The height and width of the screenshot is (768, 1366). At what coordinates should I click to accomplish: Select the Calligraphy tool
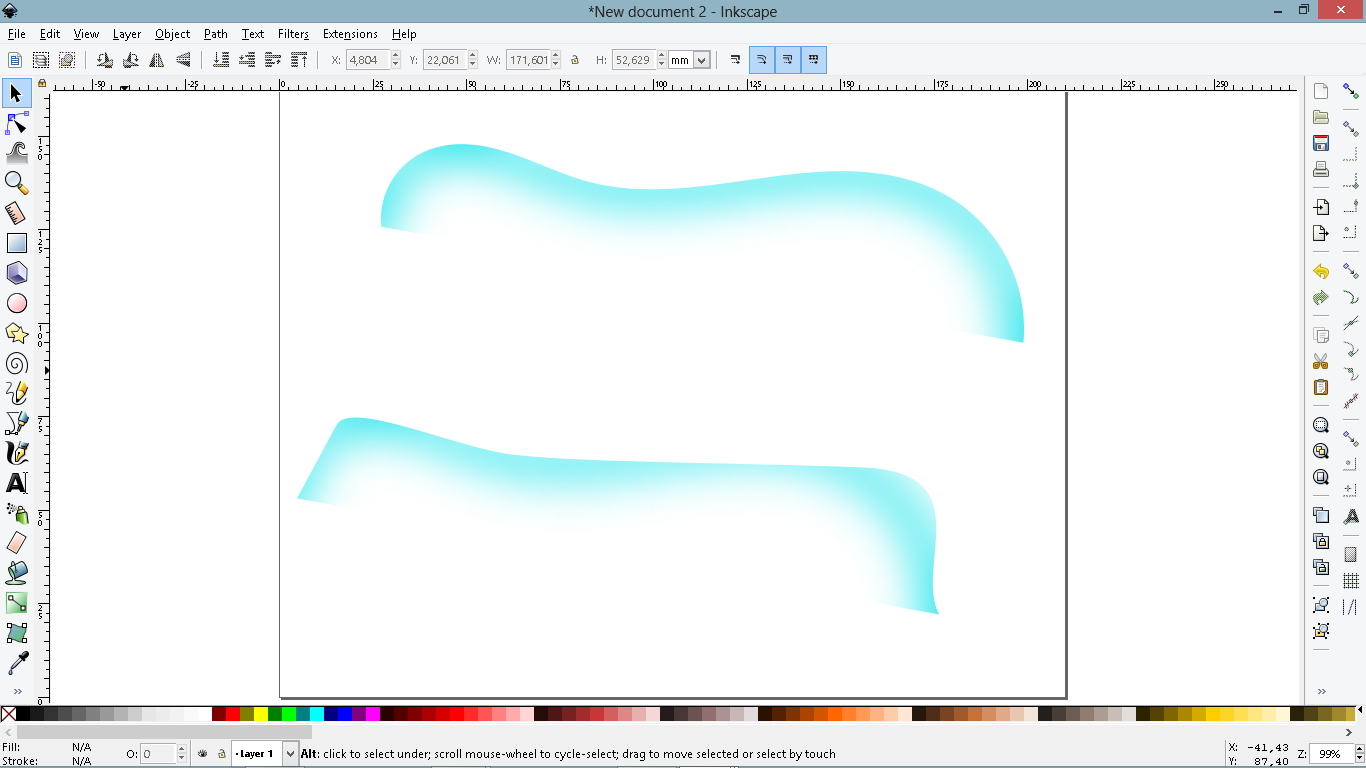tap(16, 453)
